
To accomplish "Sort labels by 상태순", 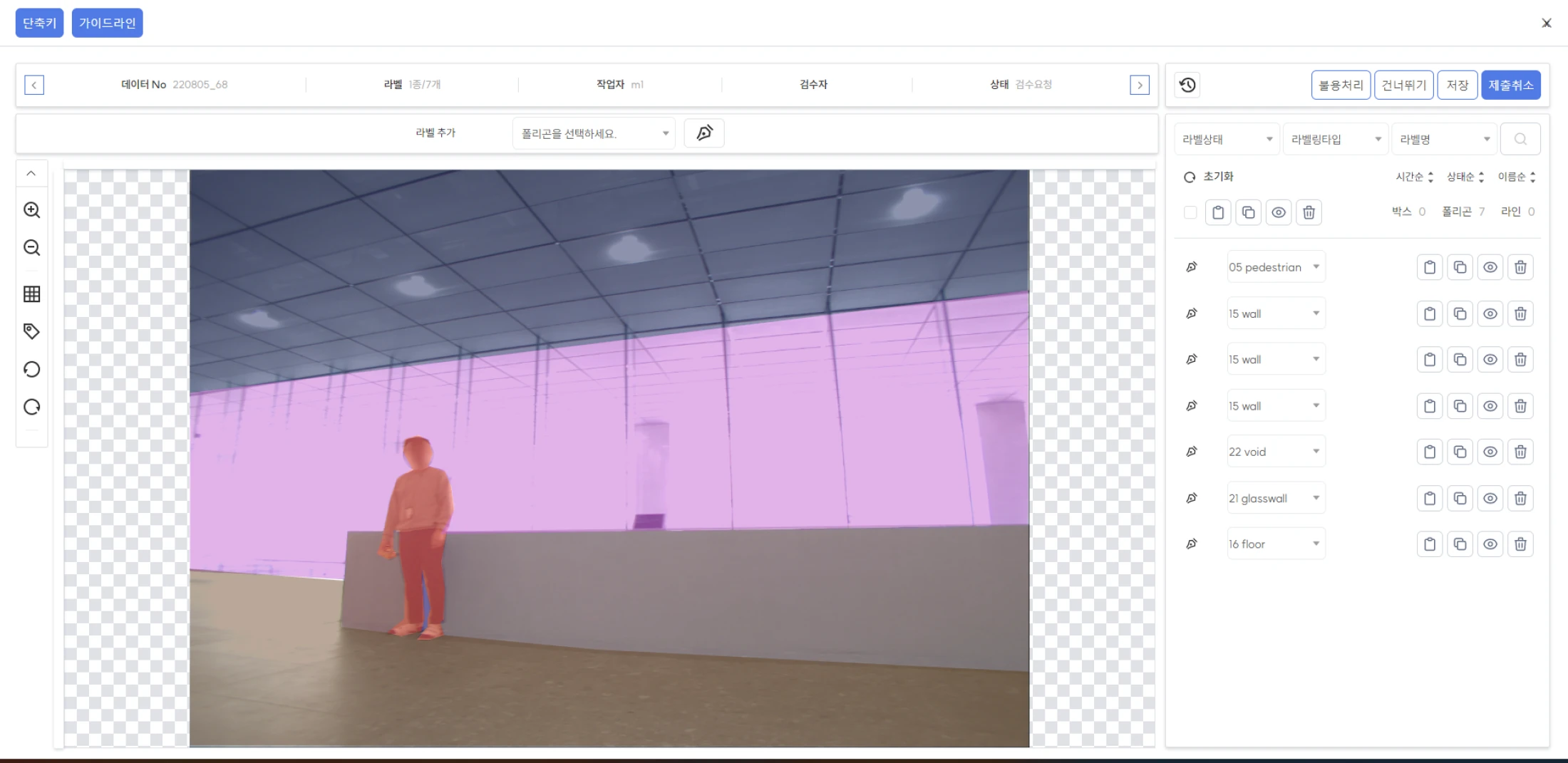I will click(1465, 177).
